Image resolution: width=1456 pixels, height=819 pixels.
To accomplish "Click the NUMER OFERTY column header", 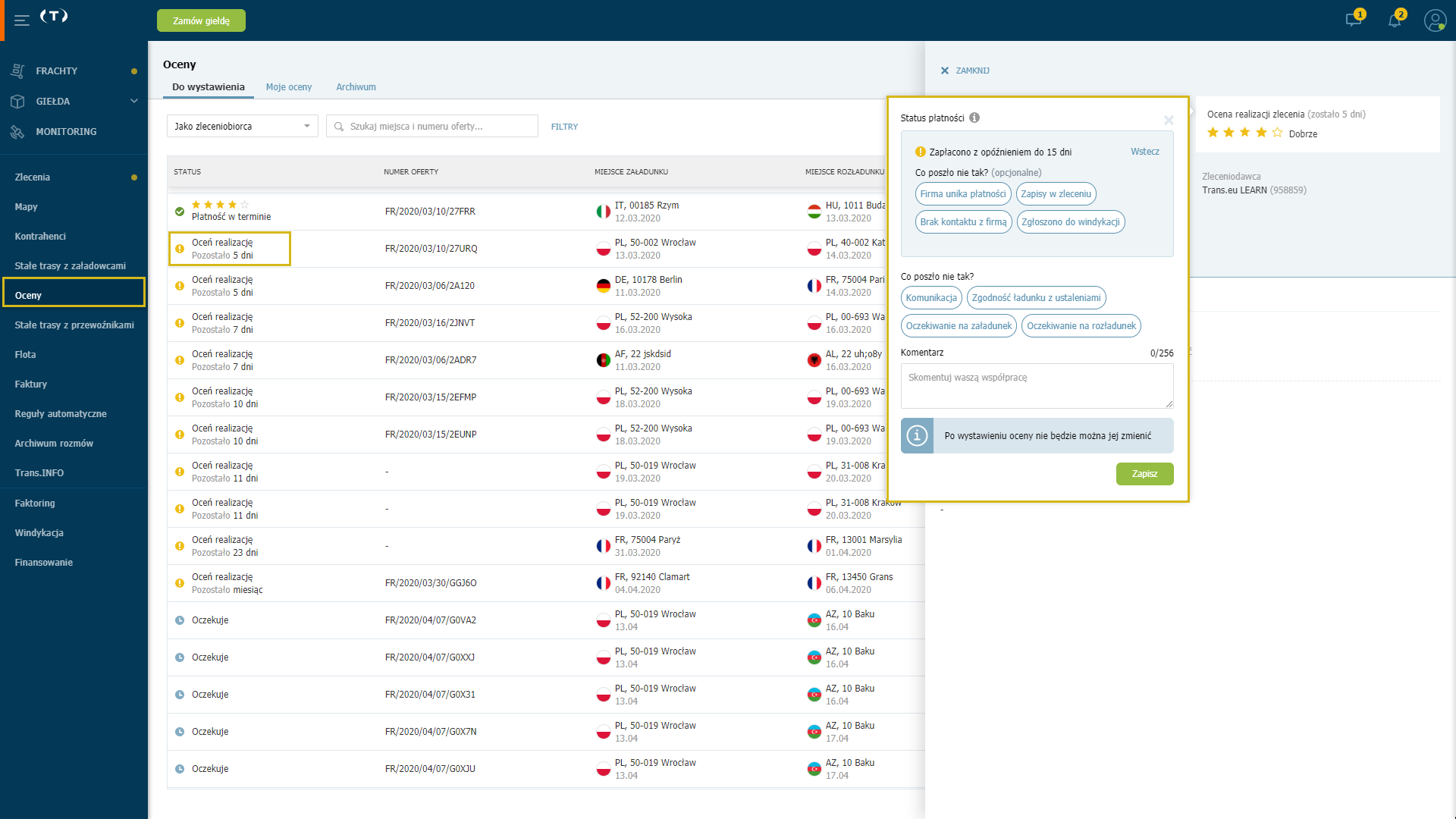I will [x=411, y=172].
